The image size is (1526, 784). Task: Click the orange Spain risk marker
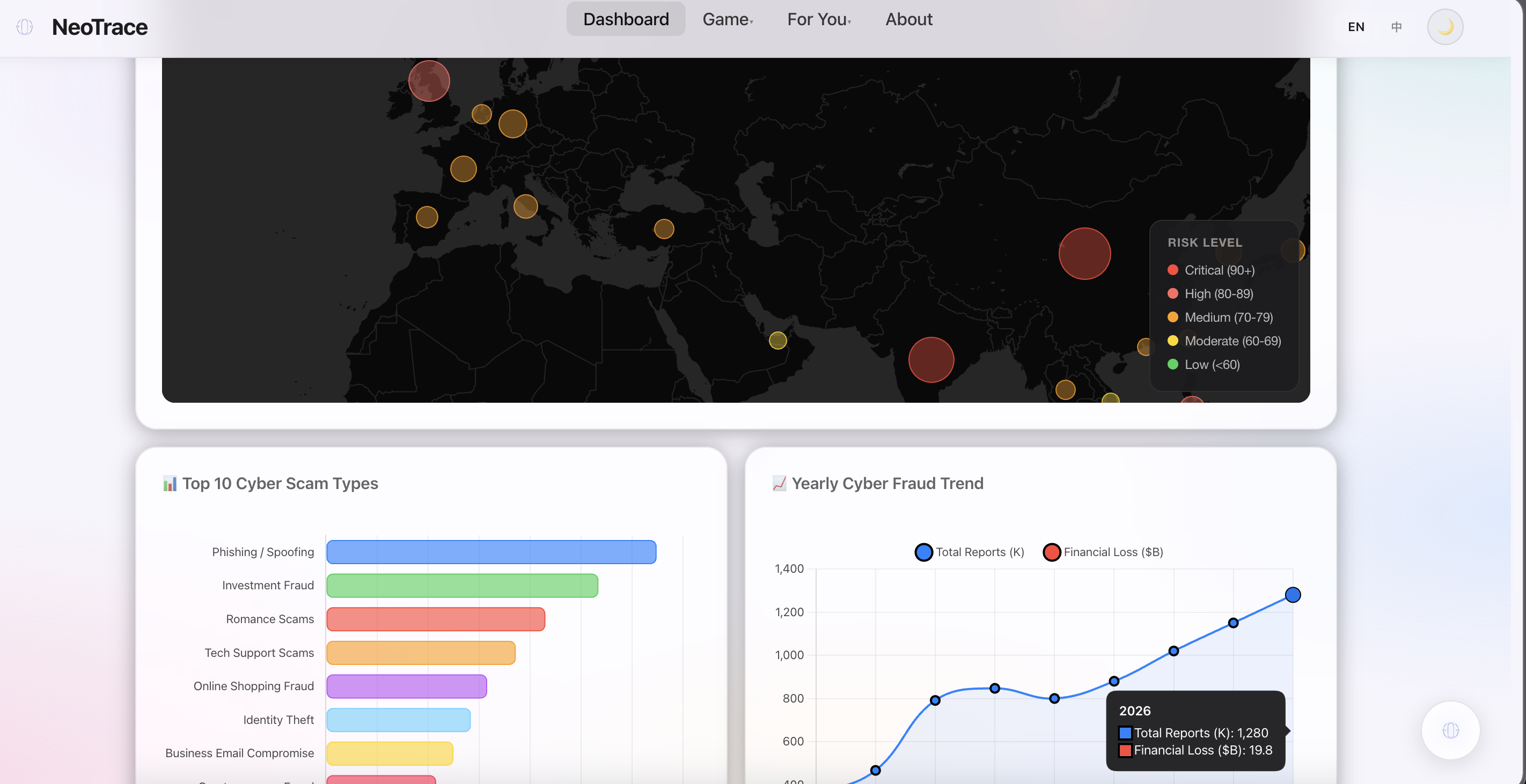click(x=427, y=217)
